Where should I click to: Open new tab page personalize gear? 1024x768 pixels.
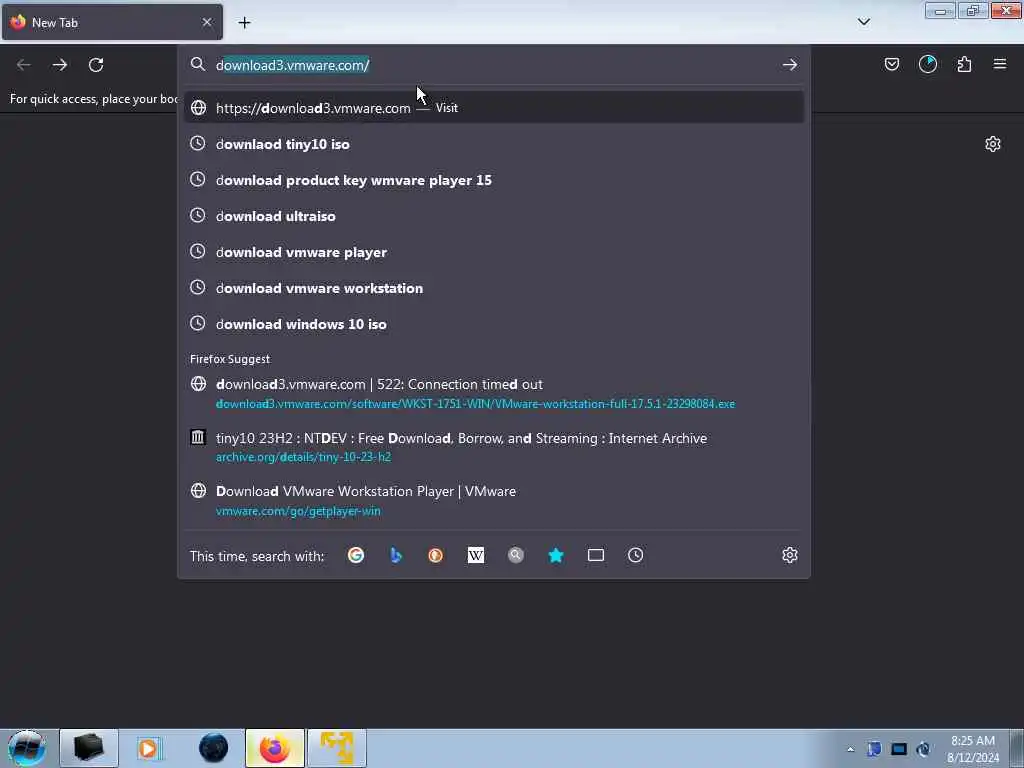coord(993,144)
